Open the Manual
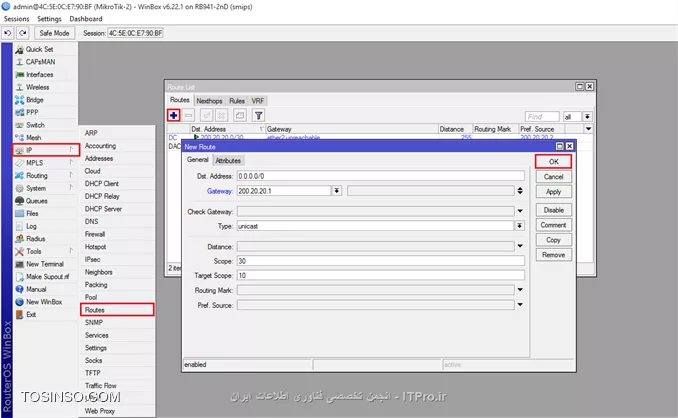 pos(45,289)
